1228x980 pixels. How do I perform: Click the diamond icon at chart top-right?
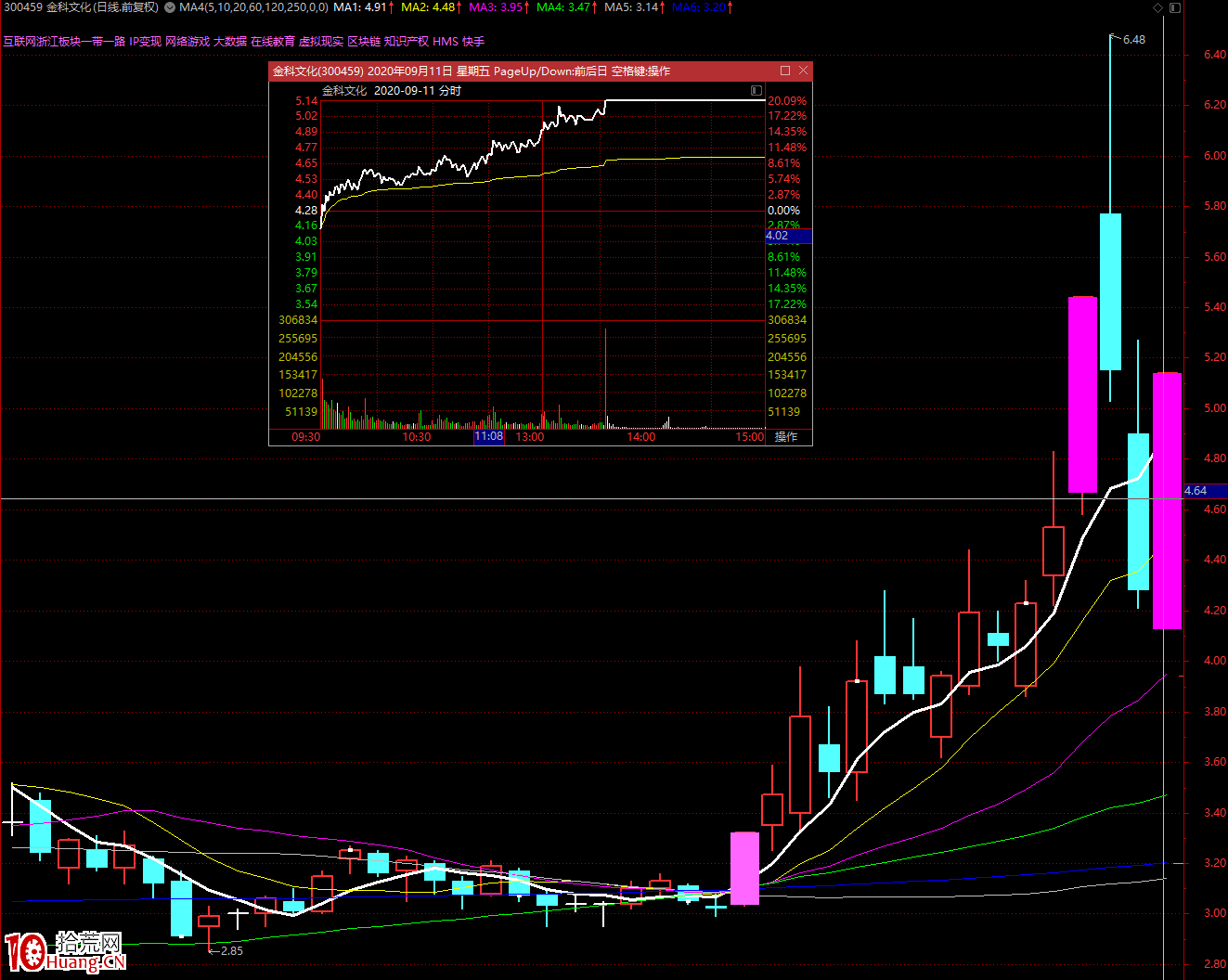[1157, 7]
